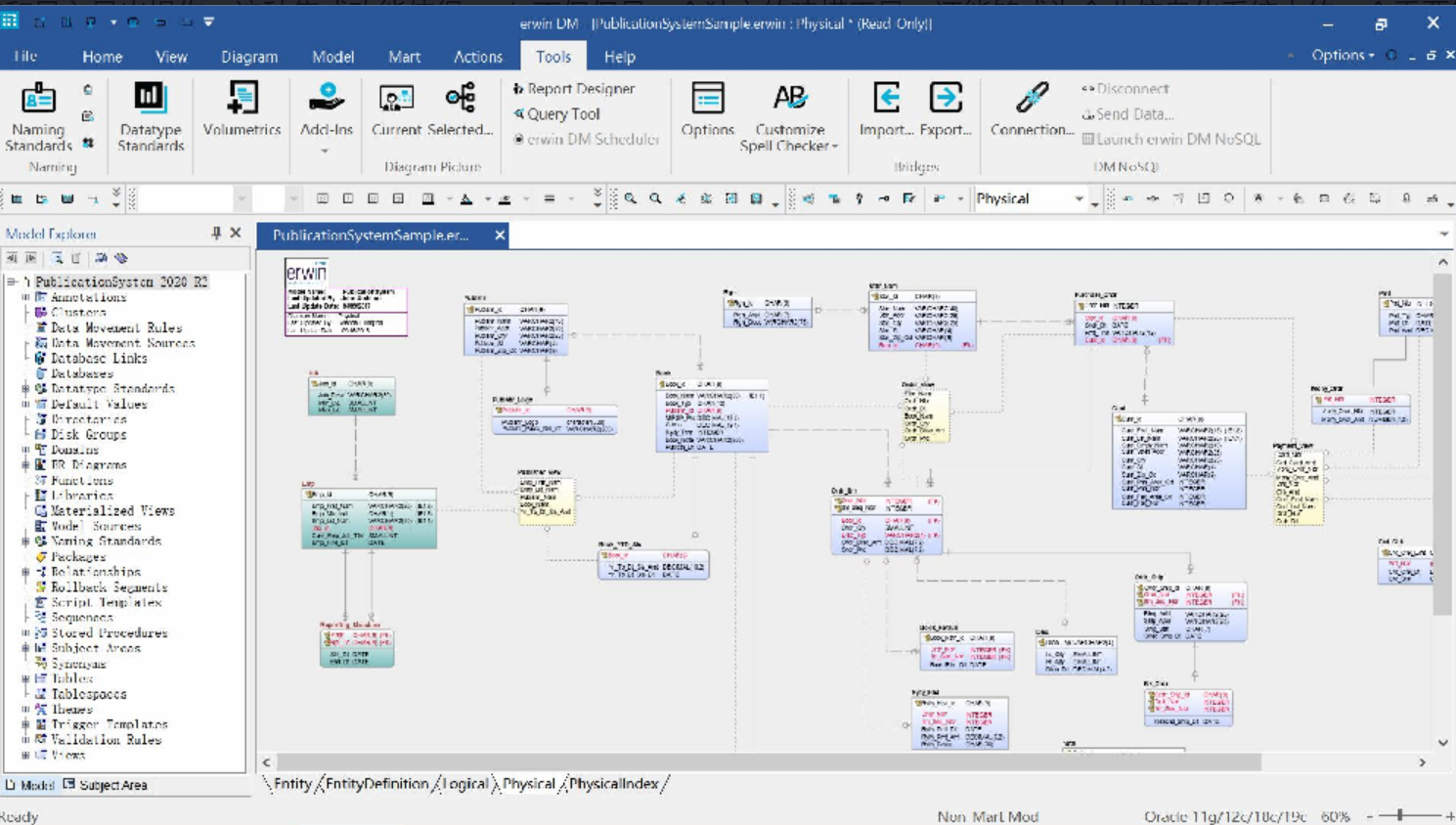This screenshot has height=825, width=1456.
Task: Adjust the zoom slider in status bar
Action: point(1400,815)
